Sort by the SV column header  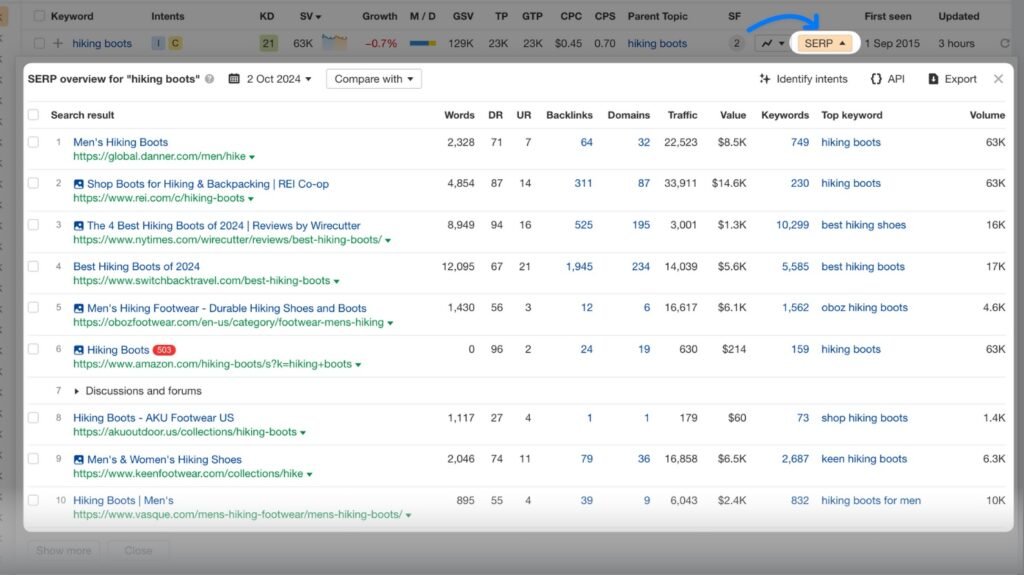tap(310, 16)
